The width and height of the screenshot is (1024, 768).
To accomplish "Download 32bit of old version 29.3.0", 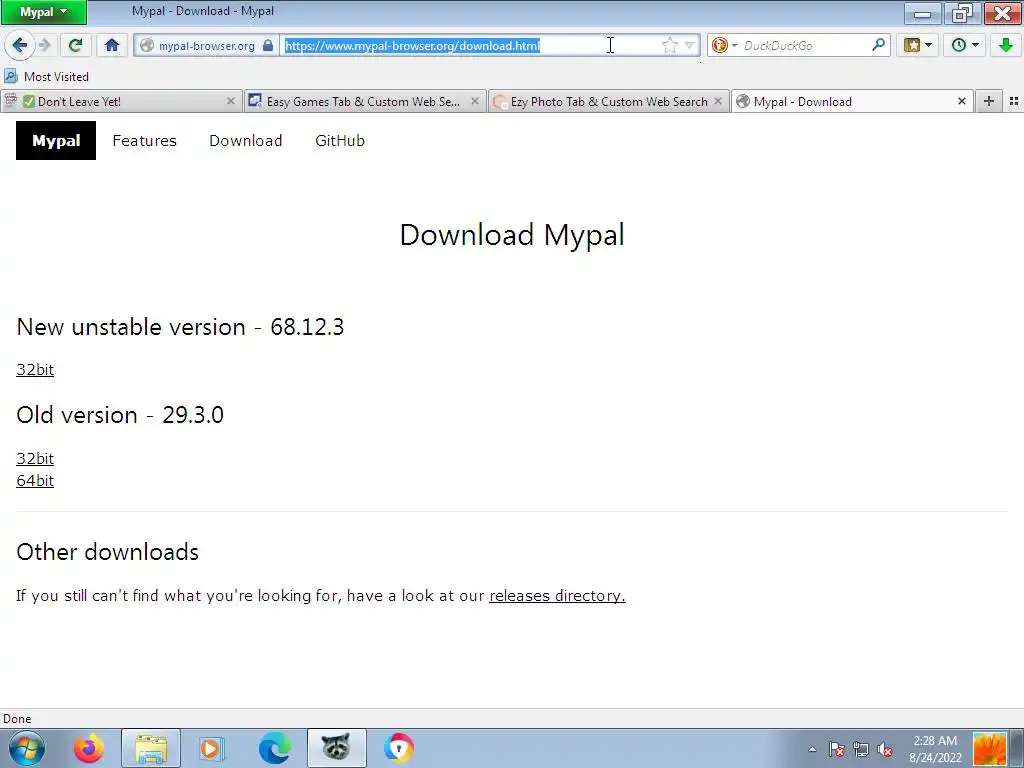I will click(35, 458).
